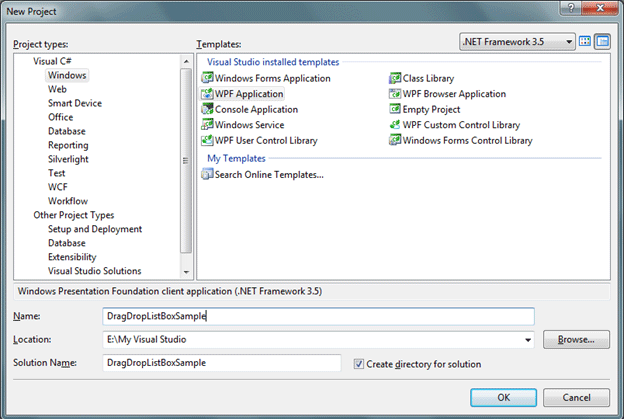The height and width of the screenshot is (419, 624).
Task: Select the WPF User Control Library icon
Action: coord(207,140)
